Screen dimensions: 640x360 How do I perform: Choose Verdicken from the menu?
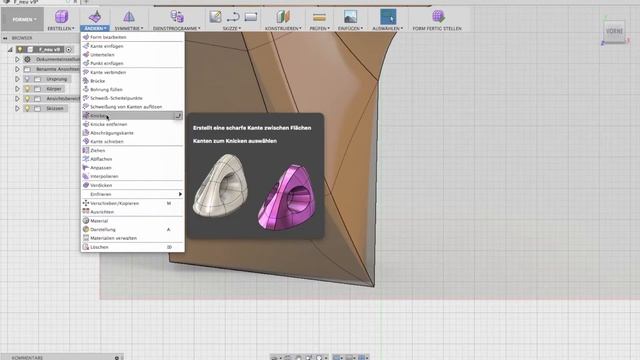pos(133,185)
